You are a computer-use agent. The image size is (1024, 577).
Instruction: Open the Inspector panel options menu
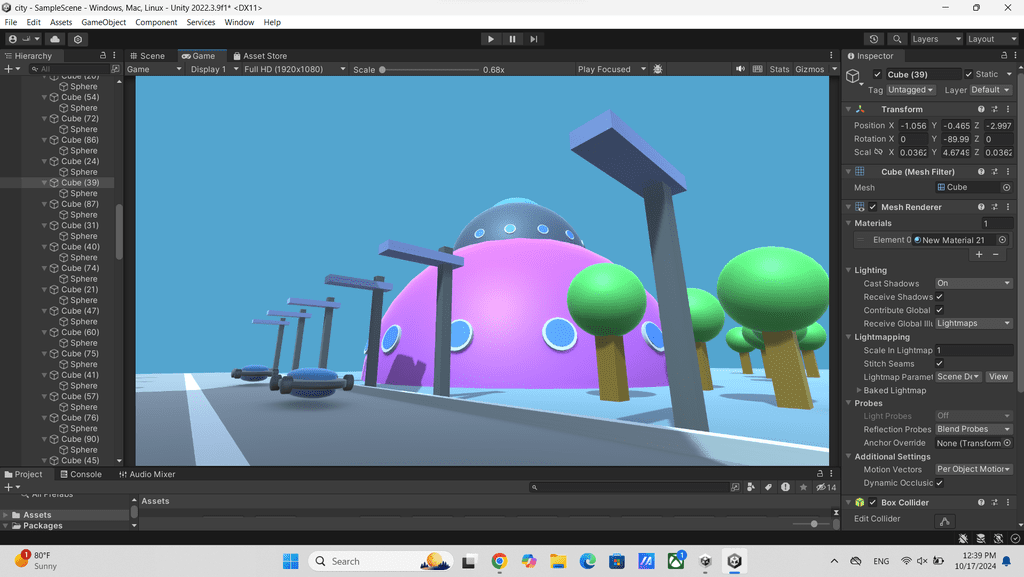coord(1015,55)
